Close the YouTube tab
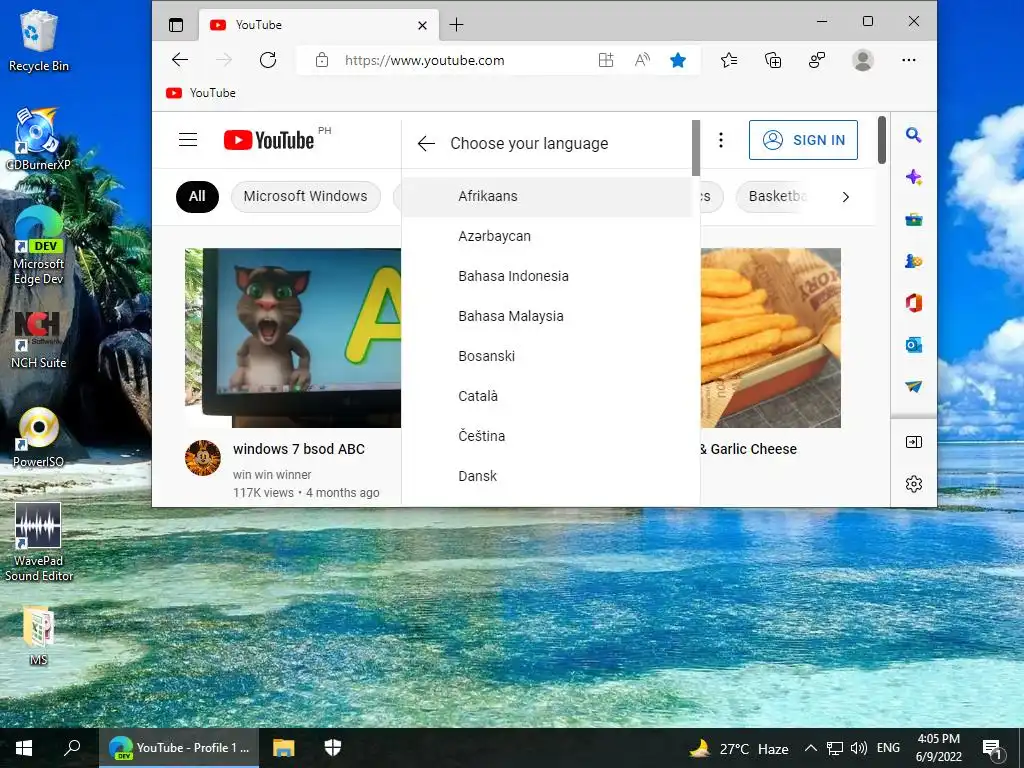Viewport: 1024px width, 768px height. (x=423, y=25)
